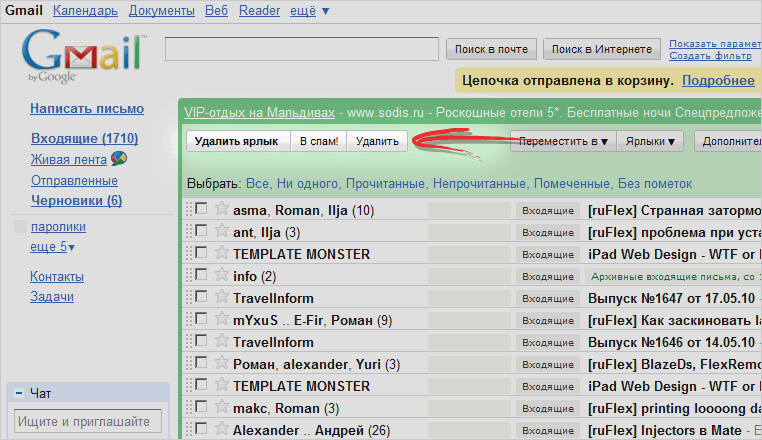
Task: Star the Роман, alexander, Yuri conversation
Action: [222, 363]
